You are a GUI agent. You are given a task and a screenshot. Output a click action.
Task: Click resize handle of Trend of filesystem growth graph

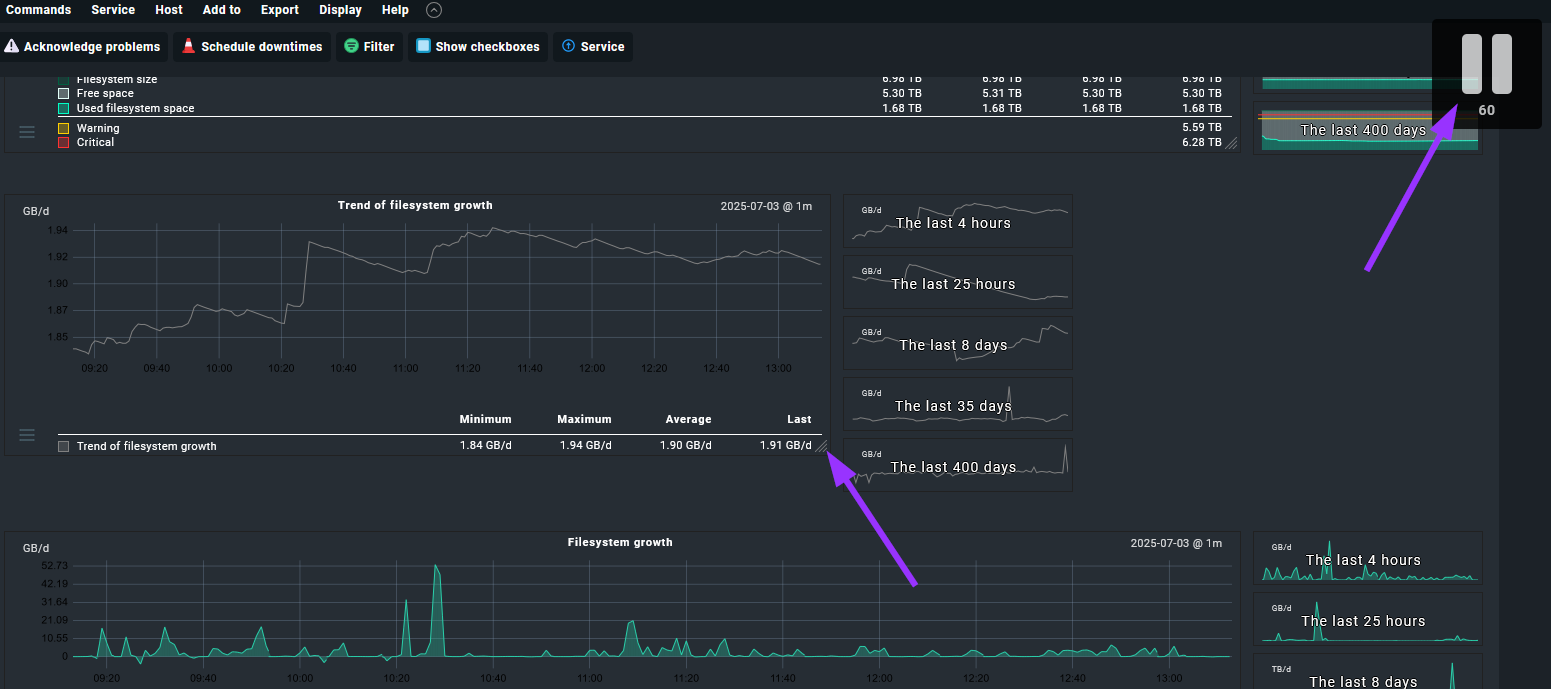(821, 447)
